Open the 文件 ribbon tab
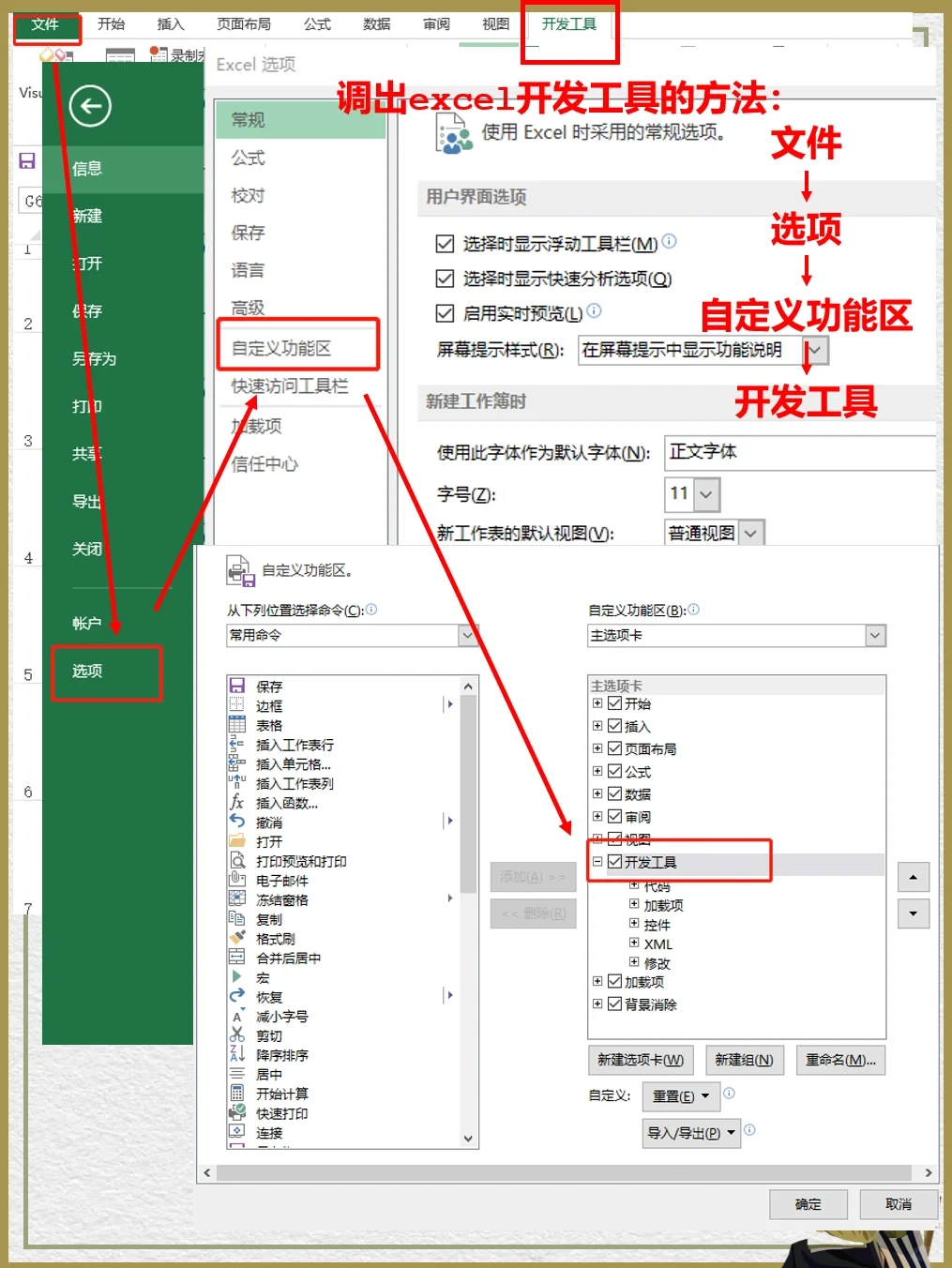The height and width of the screenshot is (1268, 952). click(45, 24)
